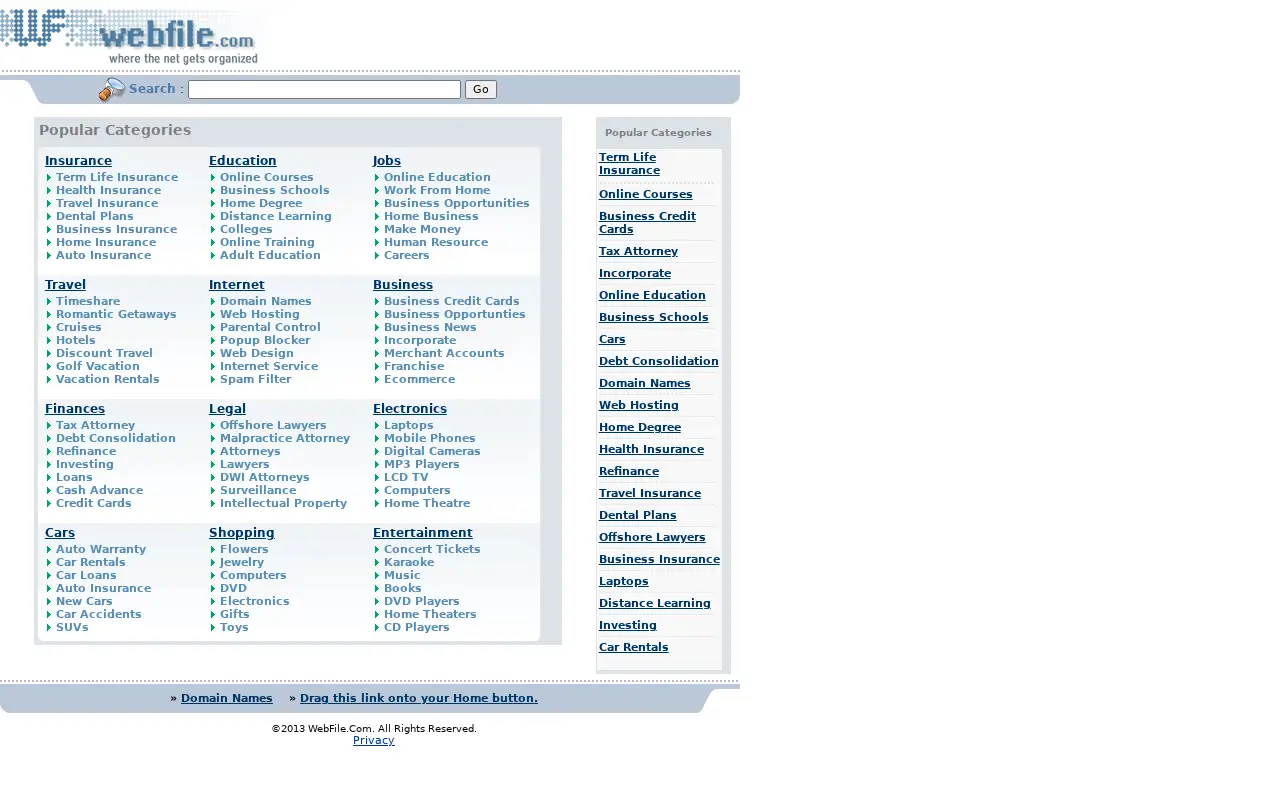Open Malpractice Attorney under Legal
1280x800 pixels.
285,438
